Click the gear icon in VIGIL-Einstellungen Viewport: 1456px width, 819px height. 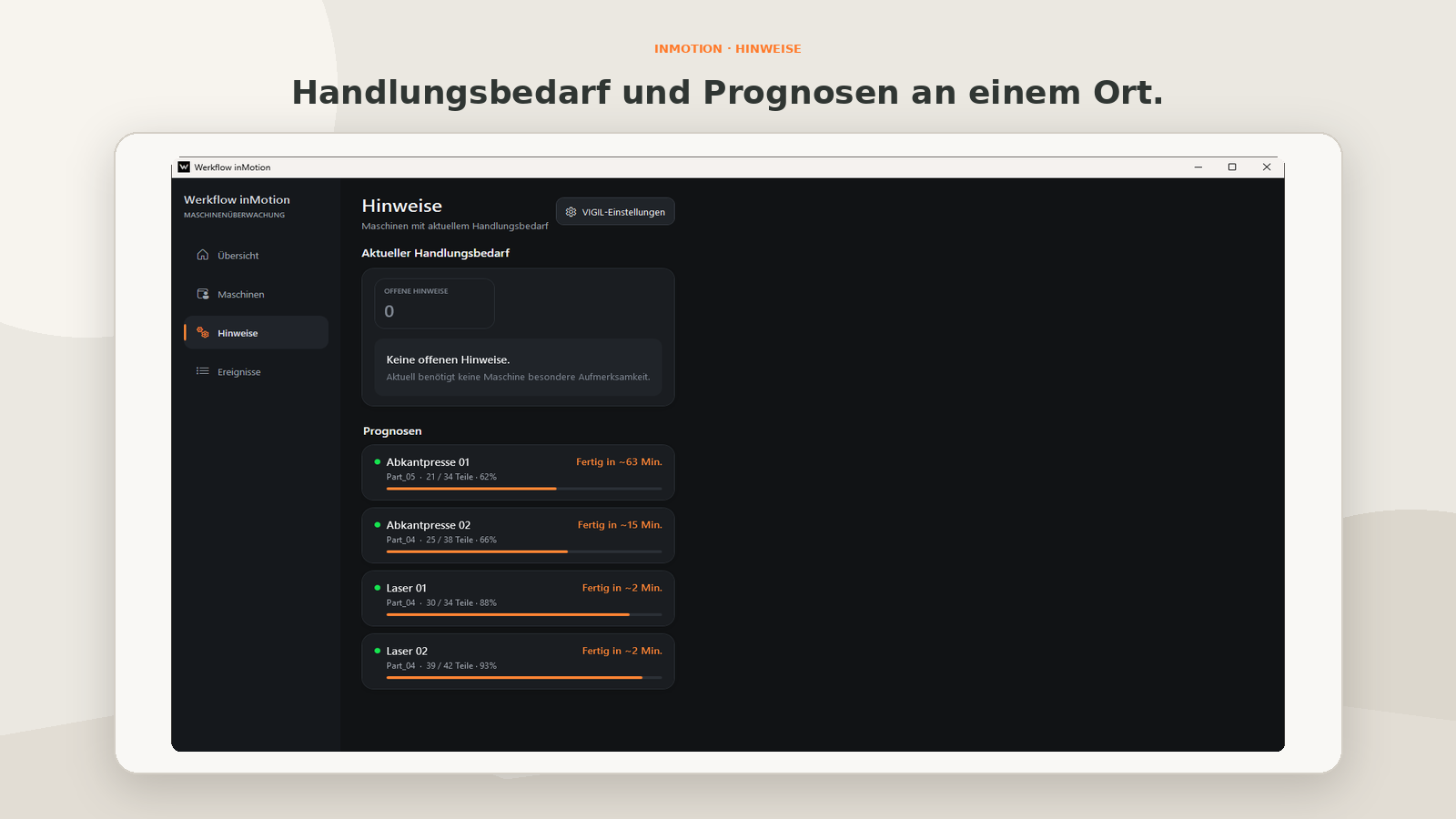click(571, 212)
